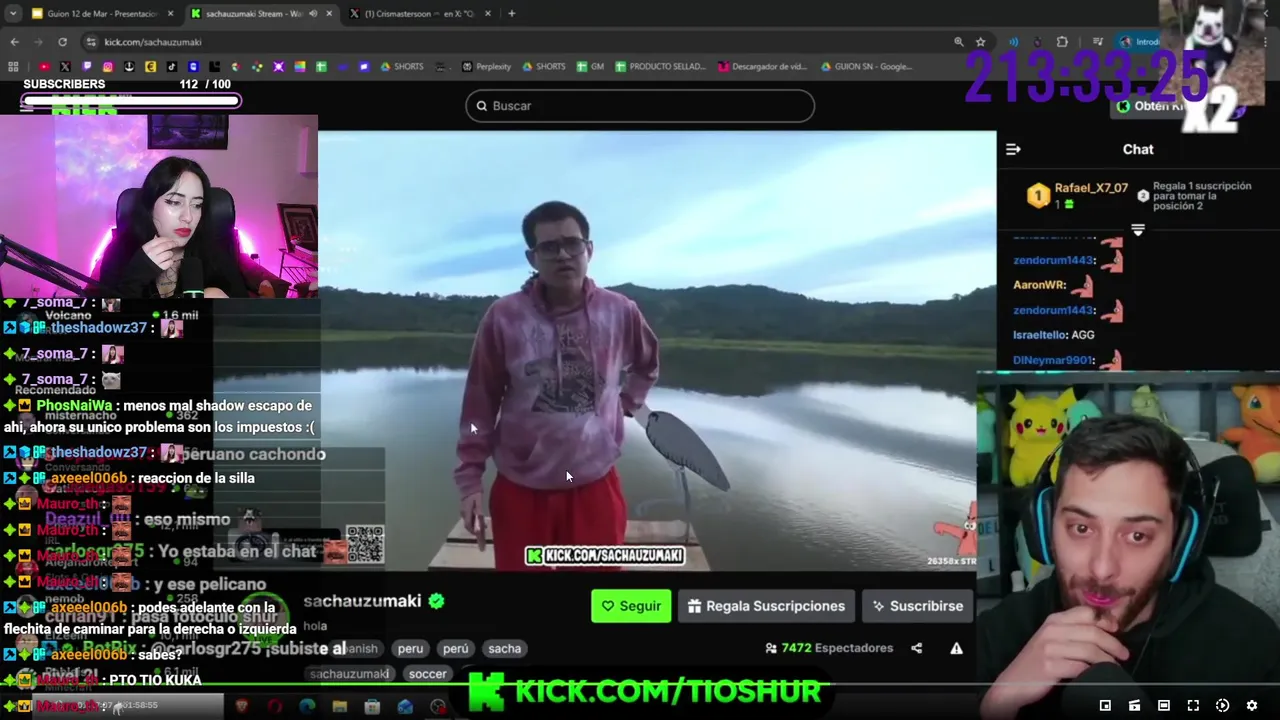The width and height of the screenshot is (1280, 720).
Task: Open the TikTok bookmark icon
Action: point(172,67)
